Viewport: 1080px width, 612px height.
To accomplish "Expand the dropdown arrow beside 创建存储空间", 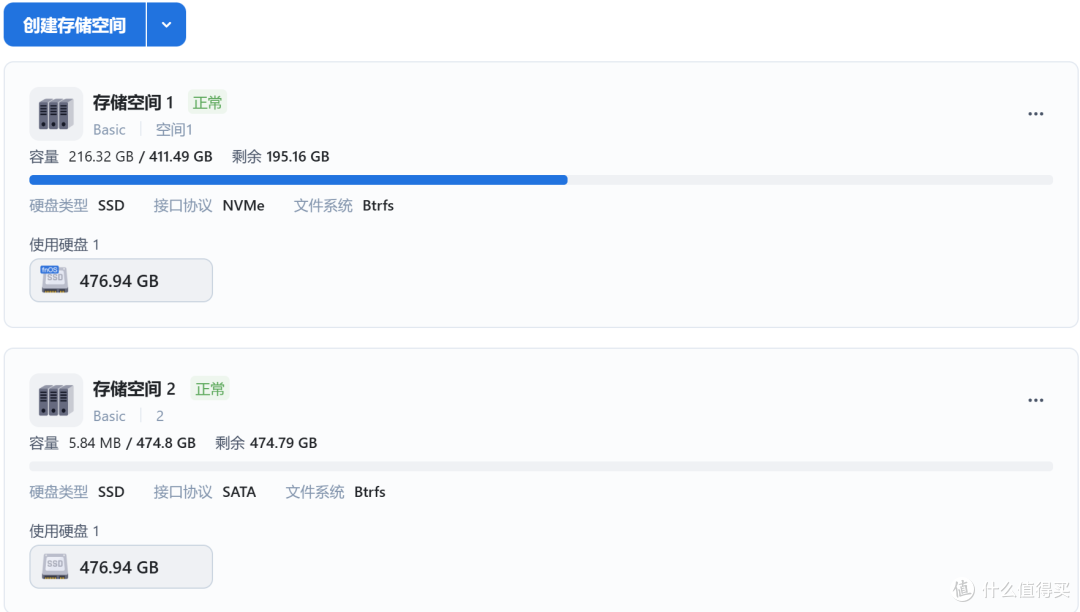I will click(166, 25).
